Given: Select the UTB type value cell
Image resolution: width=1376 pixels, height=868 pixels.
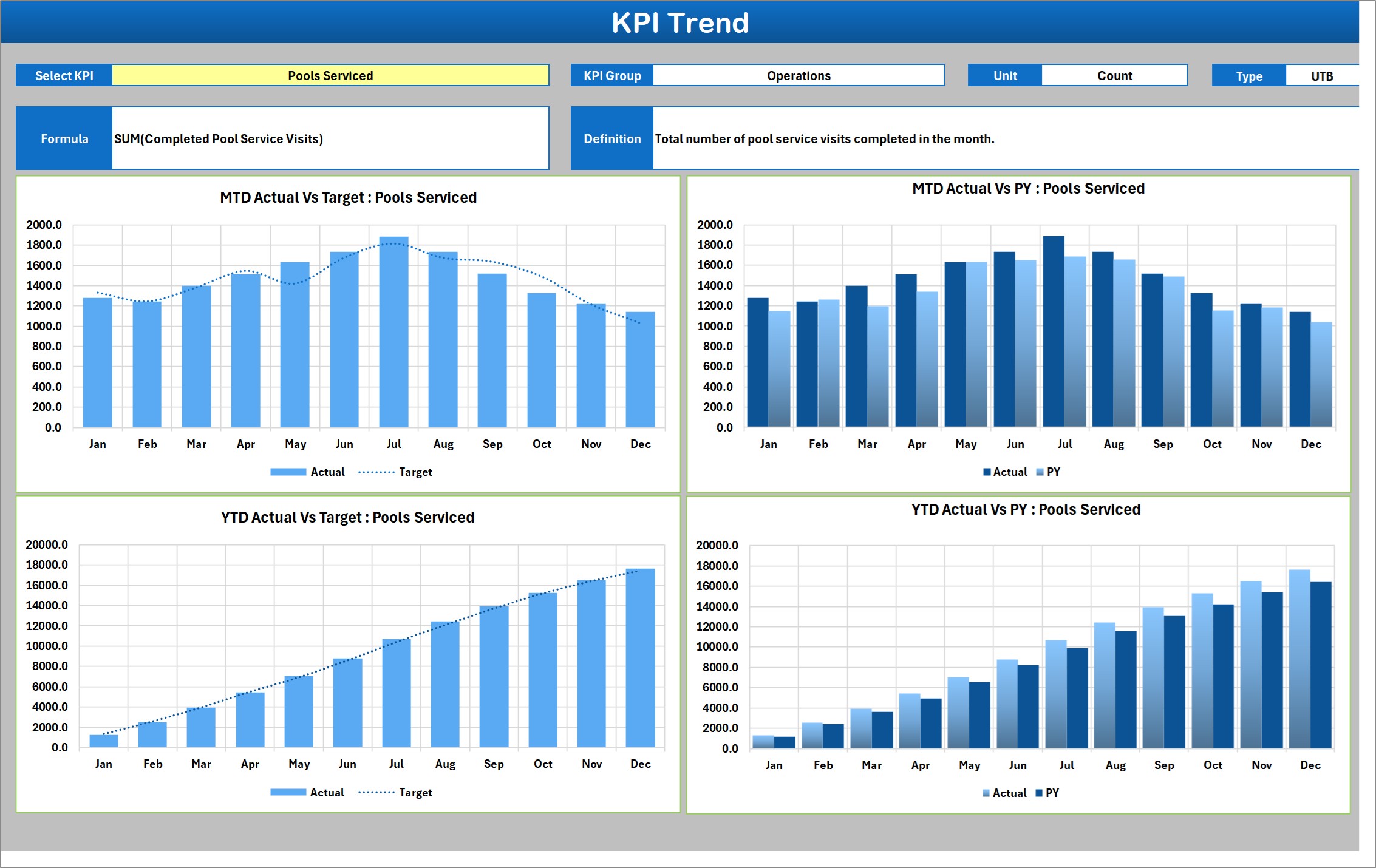Looking at the screenshot, I should coord(1322,76).
